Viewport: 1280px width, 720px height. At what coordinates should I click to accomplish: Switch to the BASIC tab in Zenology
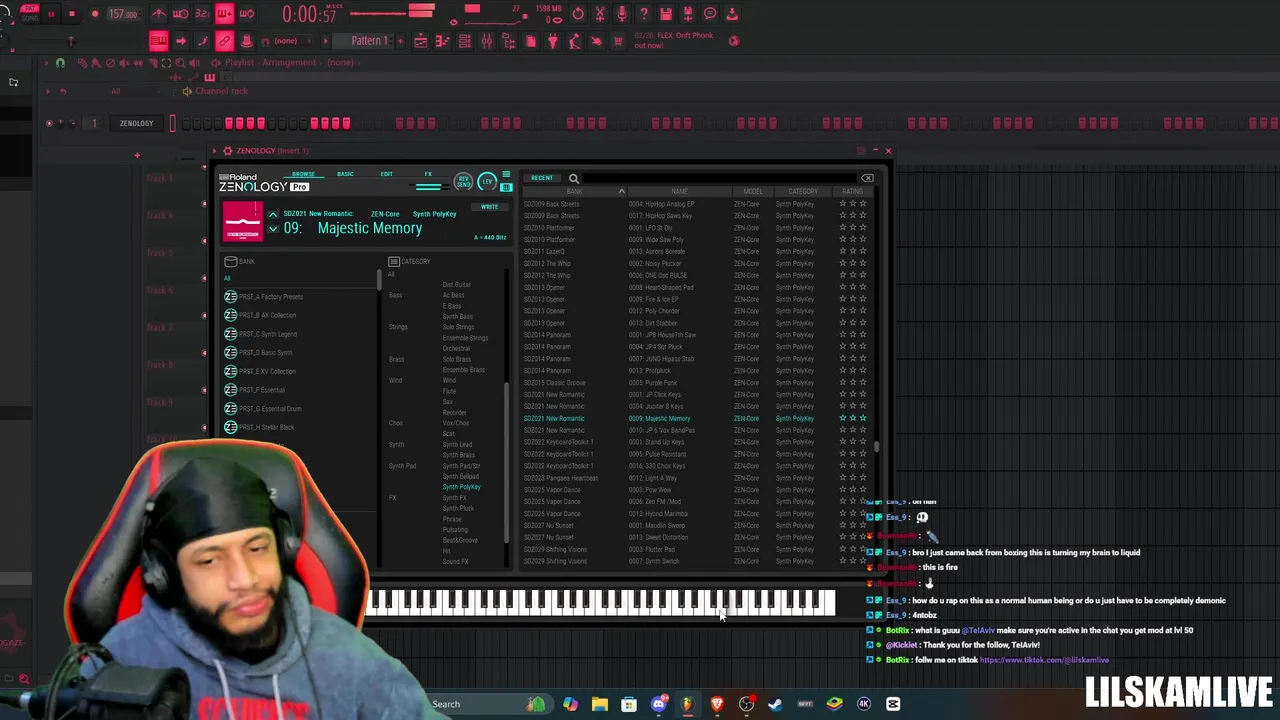pyautogui.click(x=345, y=174)
